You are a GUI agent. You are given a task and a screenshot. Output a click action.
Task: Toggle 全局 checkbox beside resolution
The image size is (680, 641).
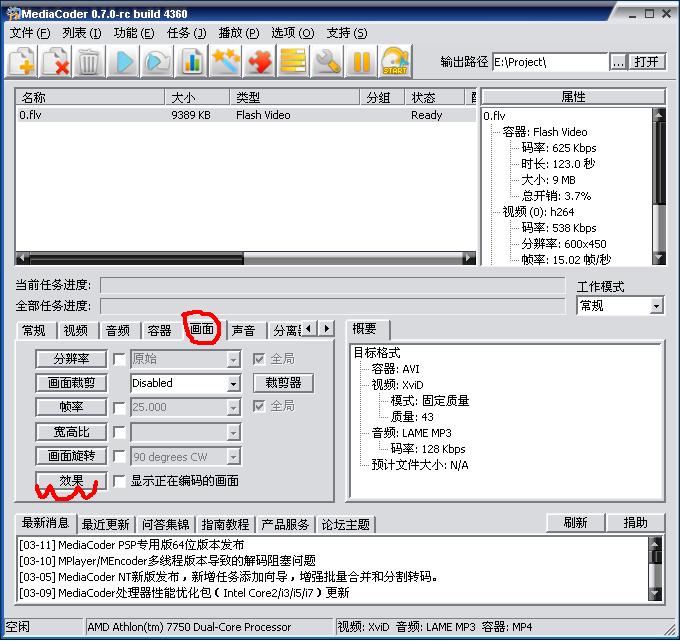coord(259,359)
